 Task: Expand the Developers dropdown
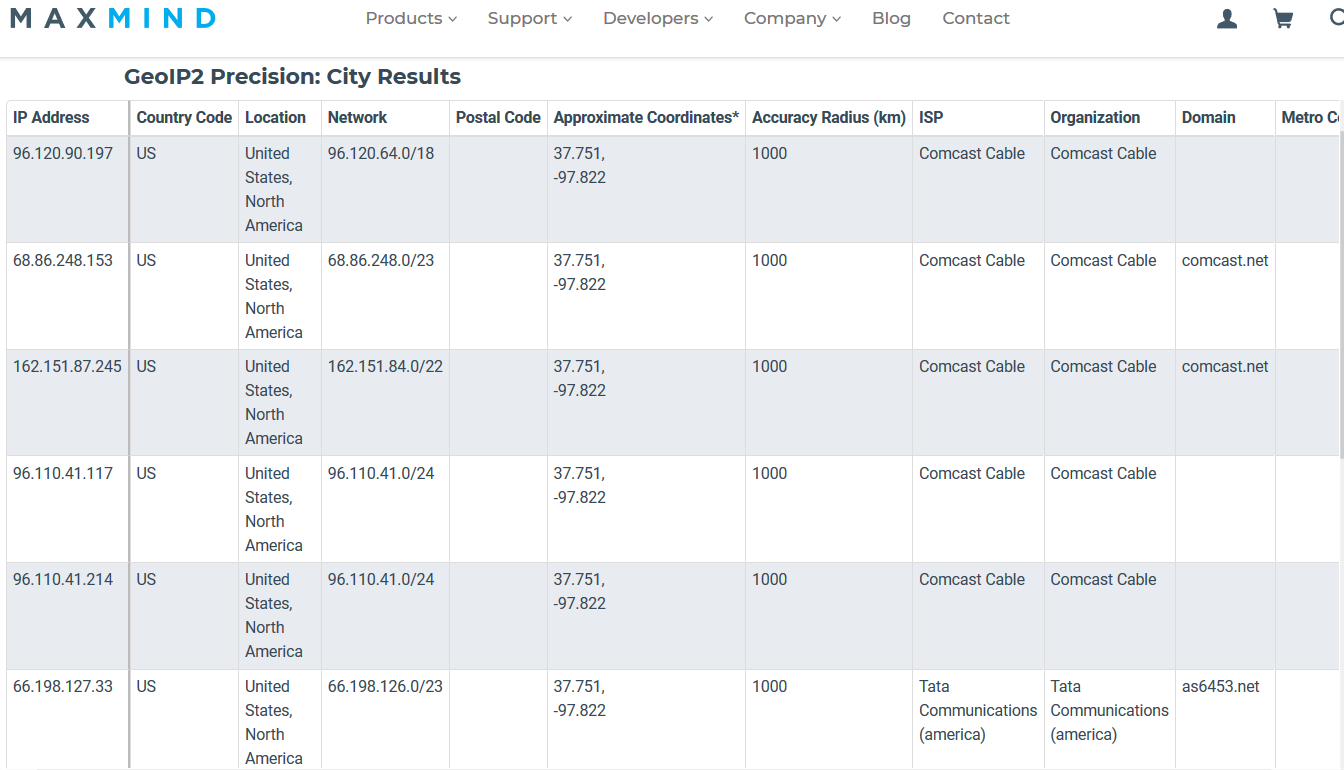click(x=657, y=18)
